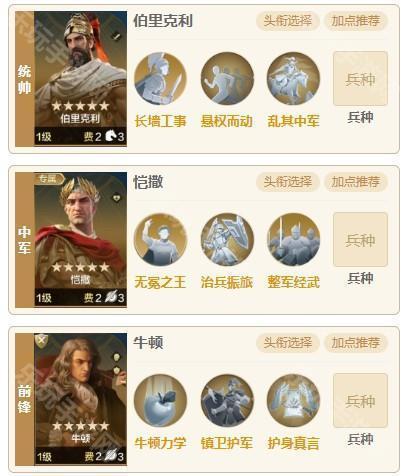Open 加点推荐 for 伯里克利

pyautogui.click(x=356, y=21)
